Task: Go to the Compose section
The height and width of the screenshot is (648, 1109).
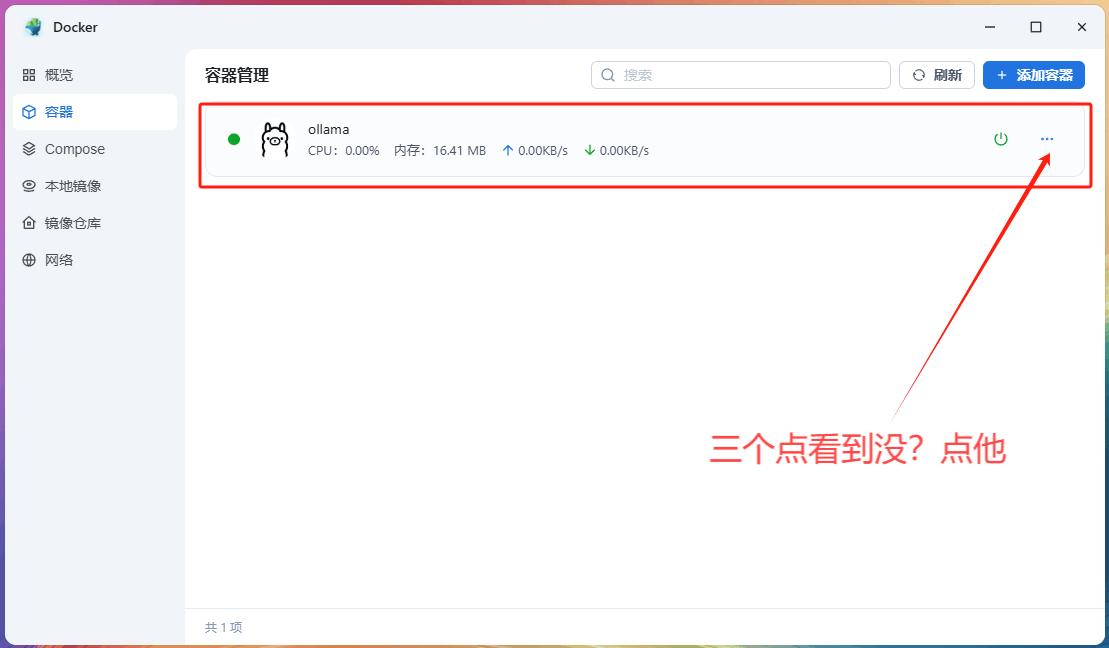Action: click(x=74, y=149)
